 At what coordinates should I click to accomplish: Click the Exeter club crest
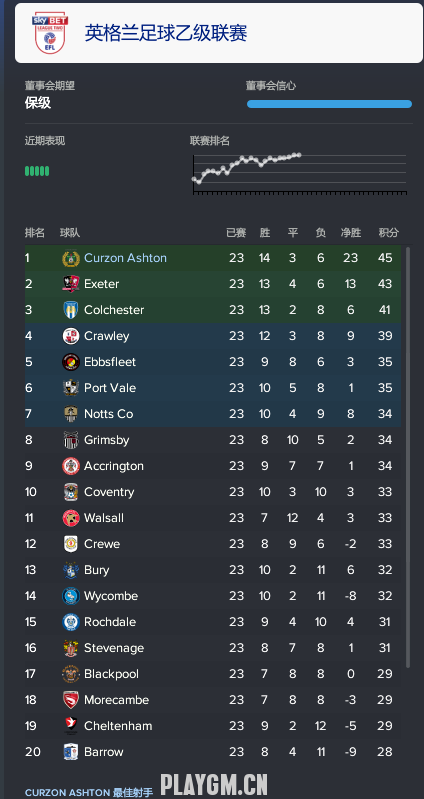pyautogui.click(x=71, y=284)
